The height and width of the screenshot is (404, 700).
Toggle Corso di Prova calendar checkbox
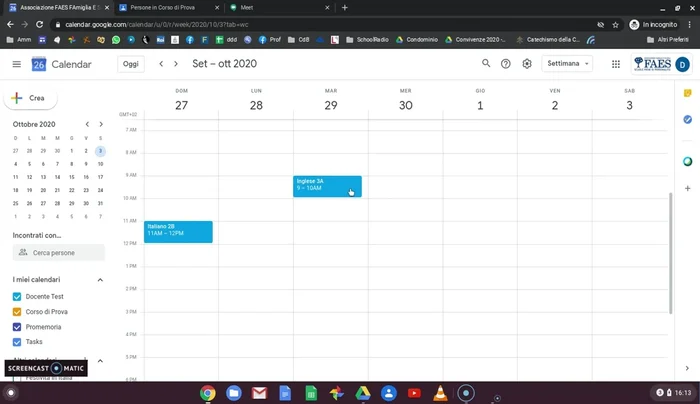click(x=17, y=312)
